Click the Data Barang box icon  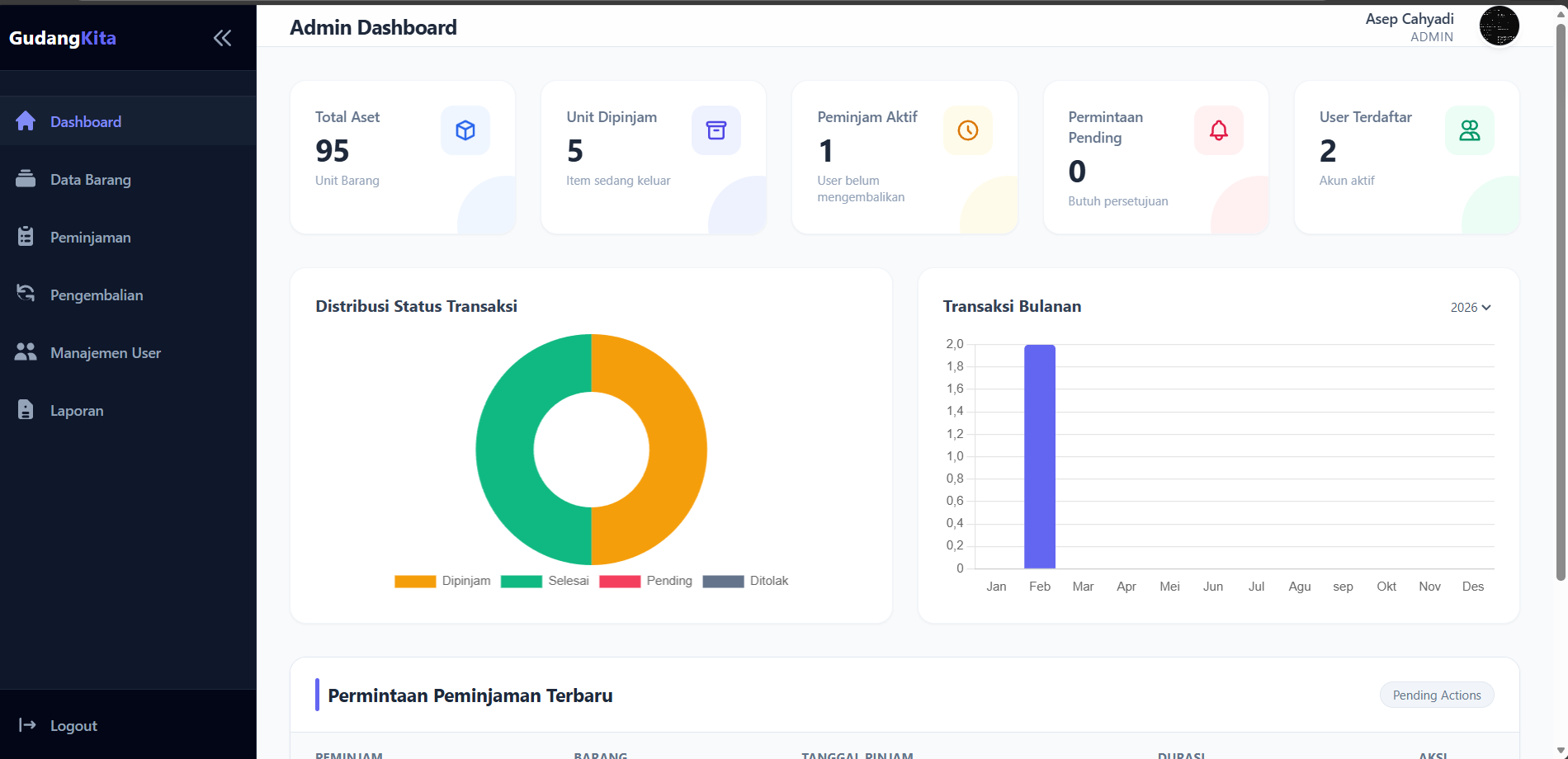(x=26, y=179)
